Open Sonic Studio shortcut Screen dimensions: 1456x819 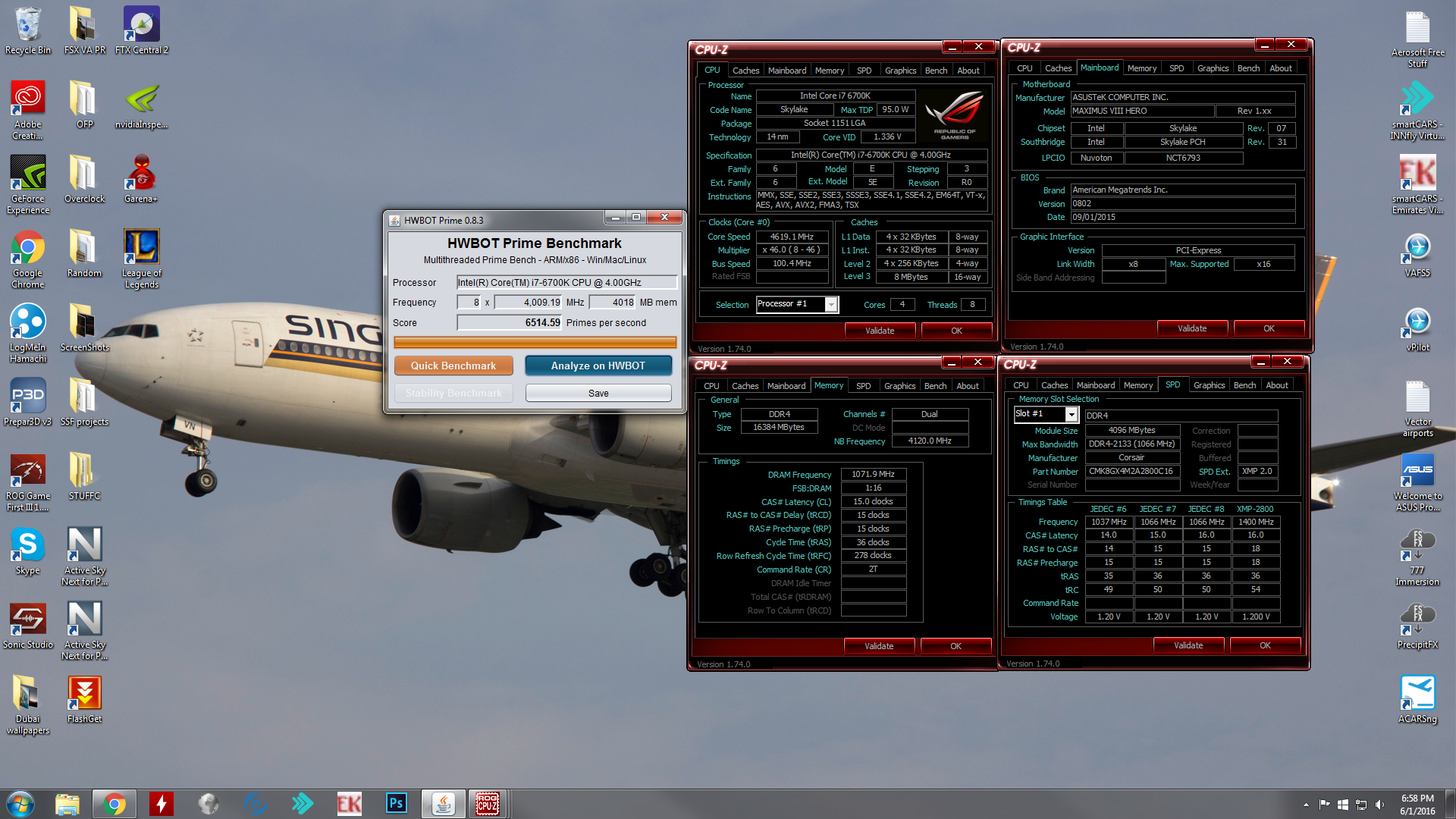(28, 625)
